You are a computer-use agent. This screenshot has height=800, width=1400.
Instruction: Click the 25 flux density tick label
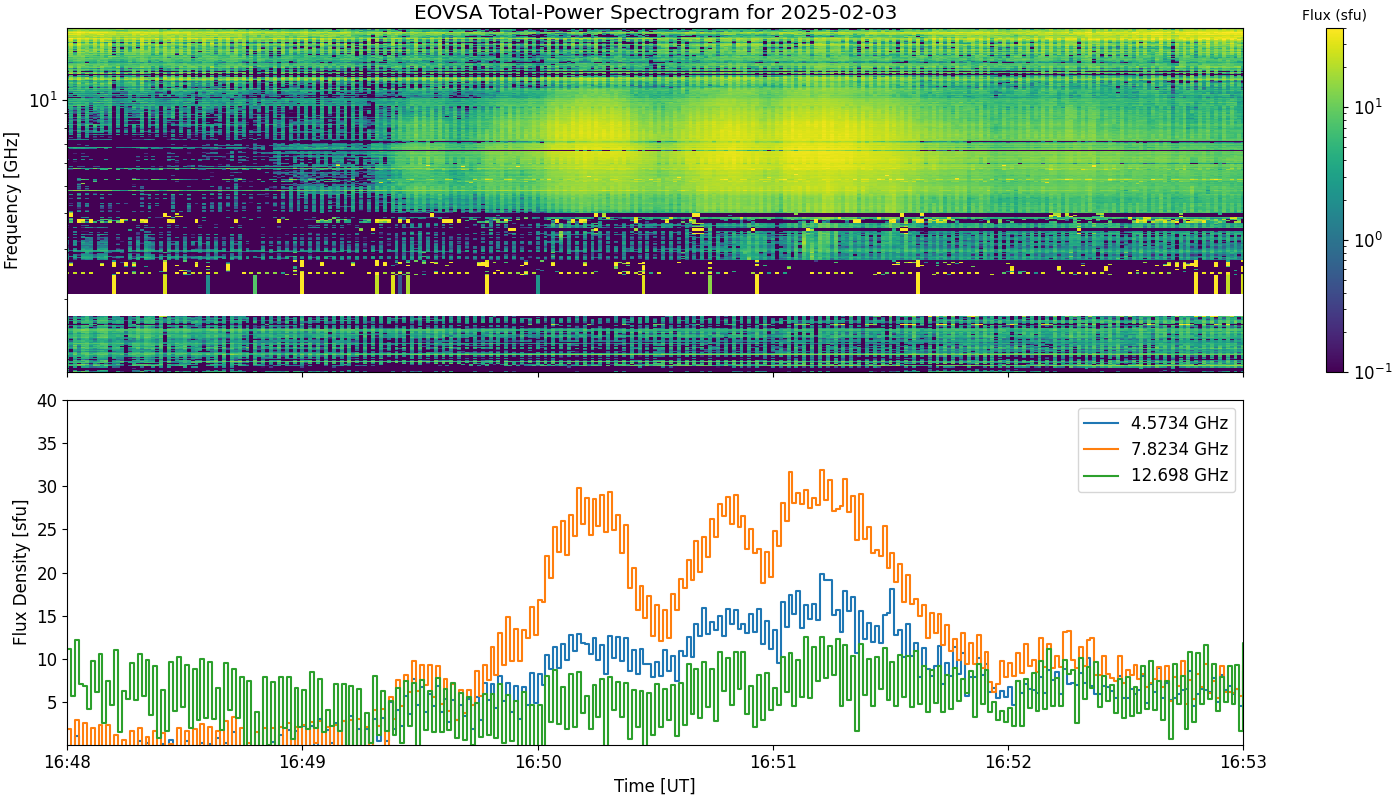pyautogui.click(x=47, y=530)
